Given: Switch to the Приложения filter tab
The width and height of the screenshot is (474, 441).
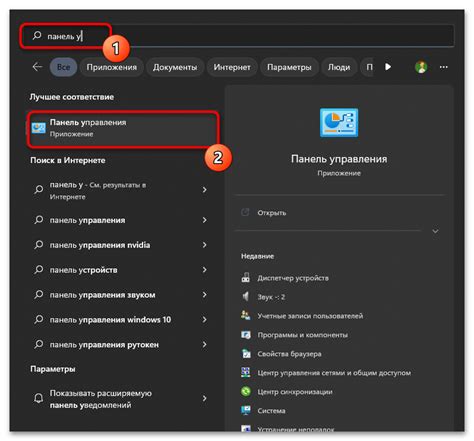Looking at the screenshot, I should click(112, 67).
